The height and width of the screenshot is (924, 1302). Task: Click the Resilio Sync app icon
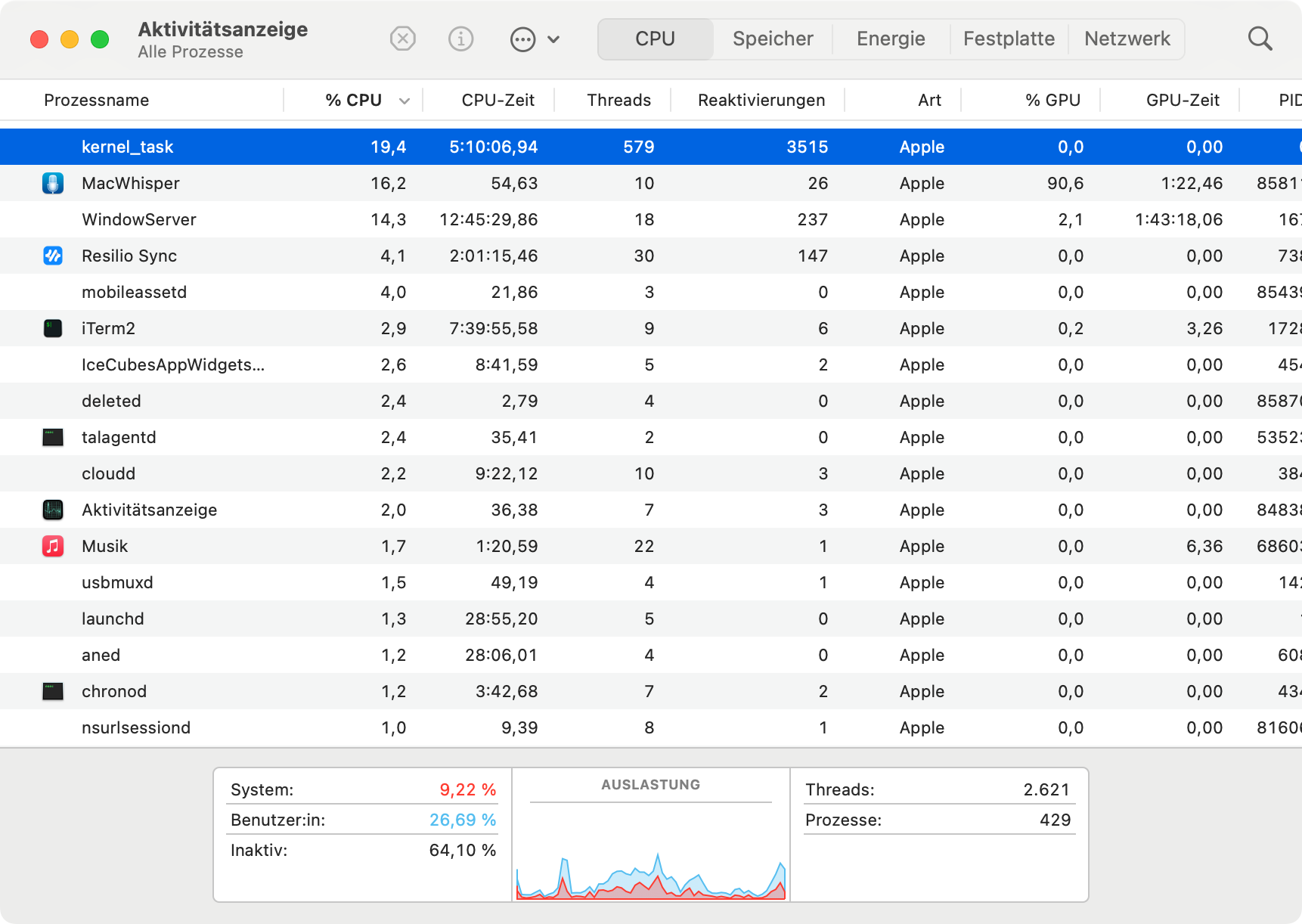(x=53, y=256)
